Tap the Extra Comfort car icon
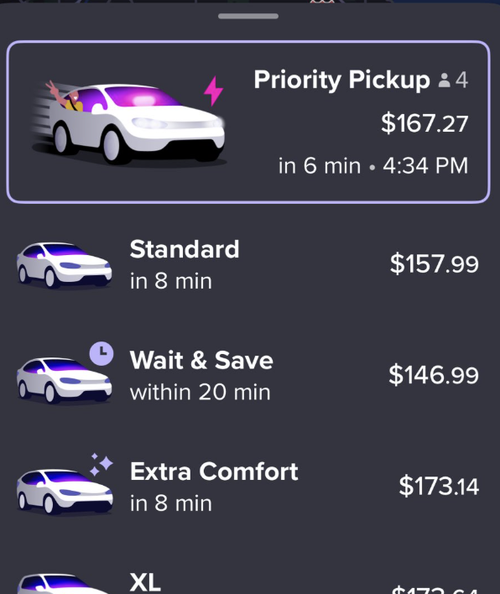The image size is (500, 594). pos(64,491)
